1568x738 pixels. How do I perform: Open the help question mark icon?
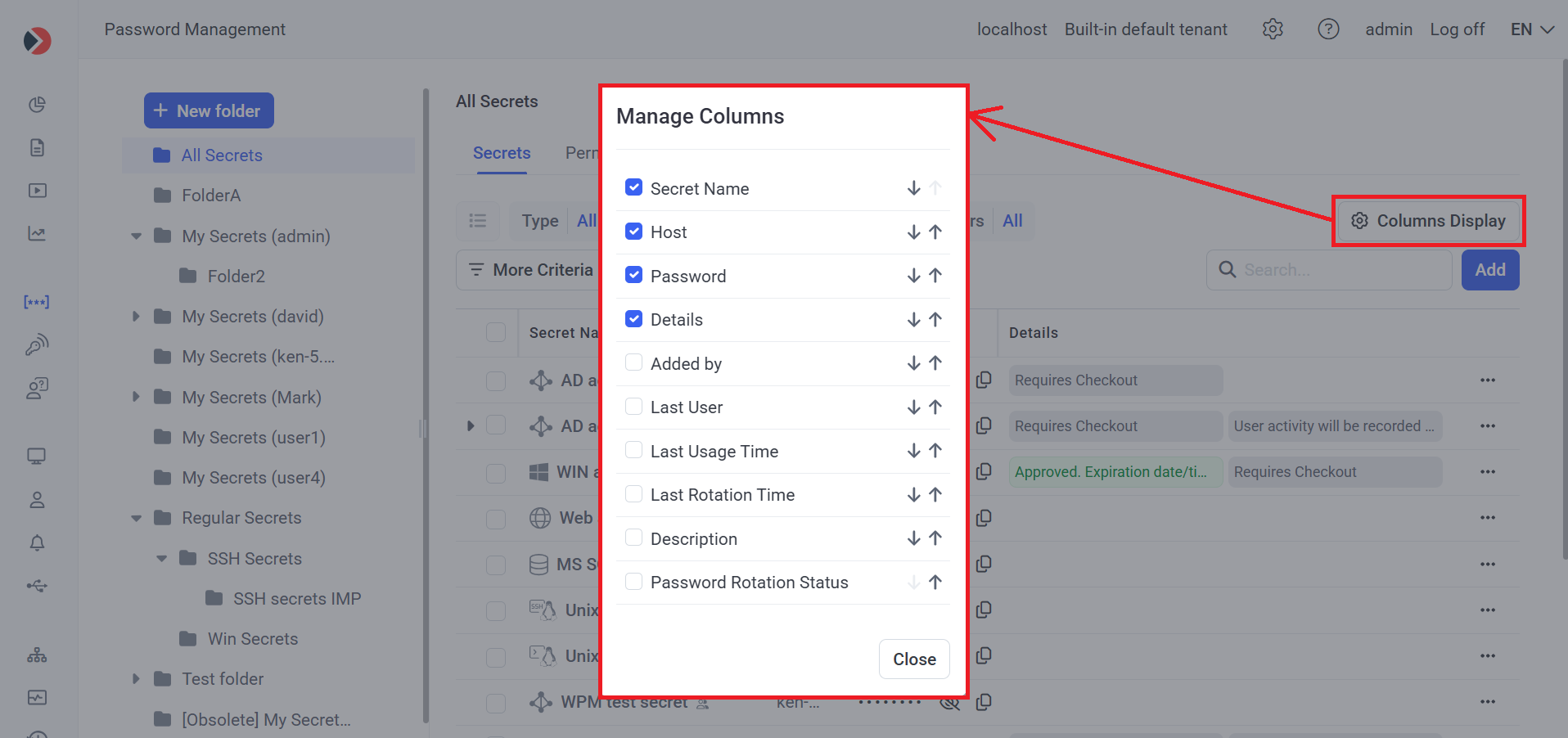tap(1328, 29)
